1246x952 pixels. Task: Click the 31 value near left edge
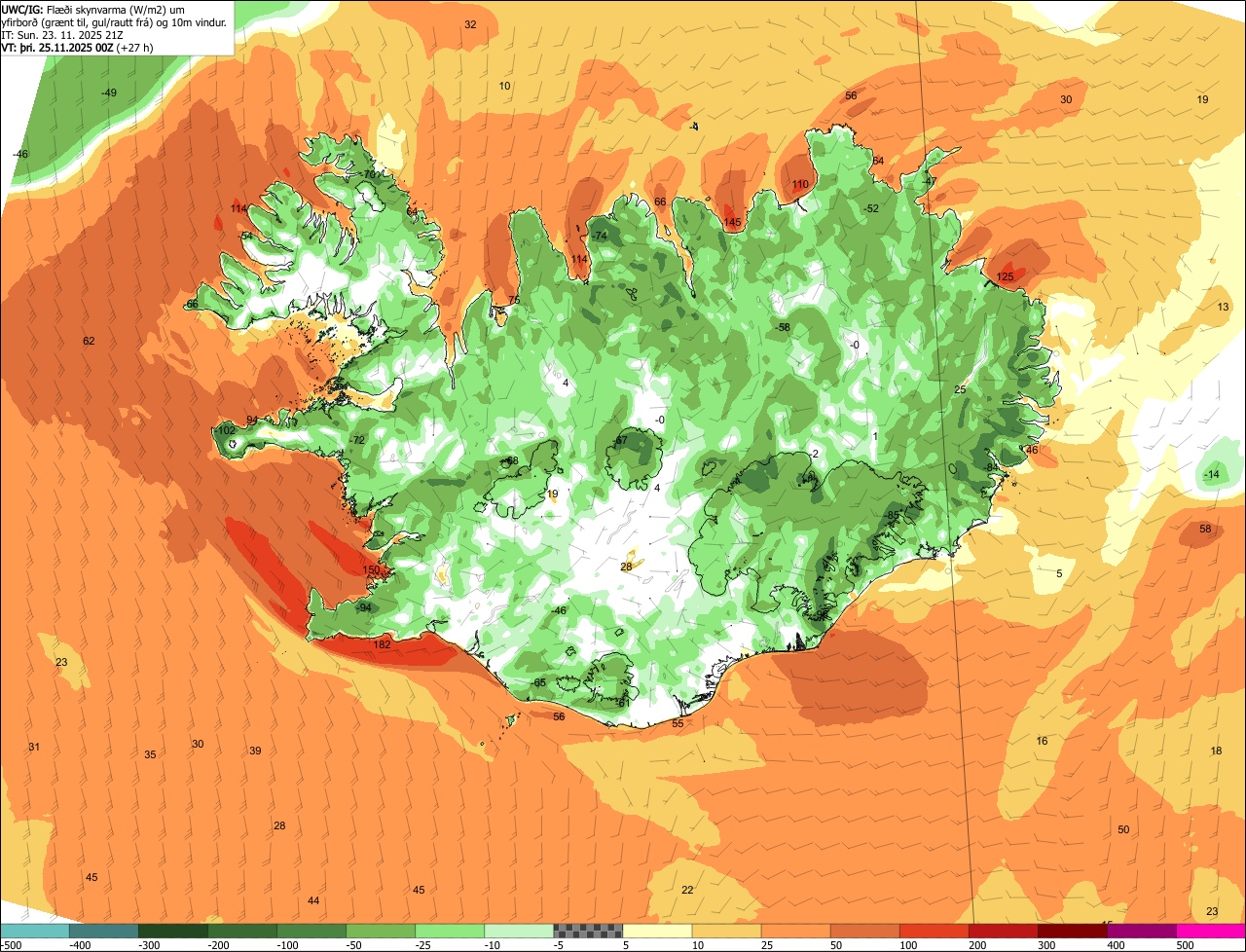click(x=34, y=748)
